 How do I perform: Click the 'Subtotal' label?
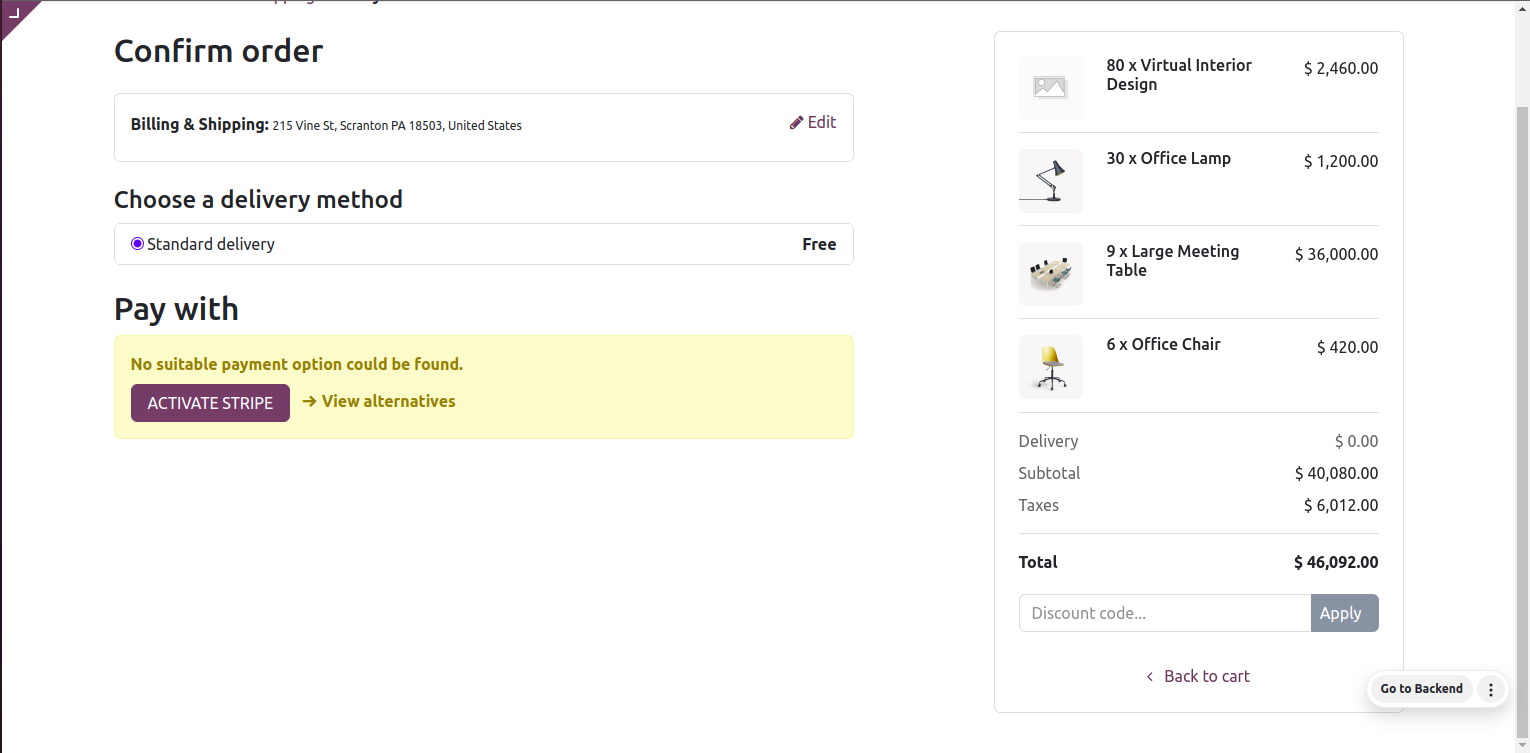coord(1049,473)
